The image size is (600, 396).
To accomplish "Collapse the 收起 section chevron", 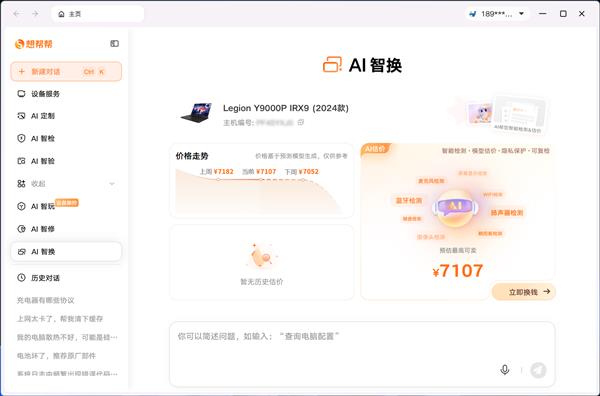I will tap(112, 184).
